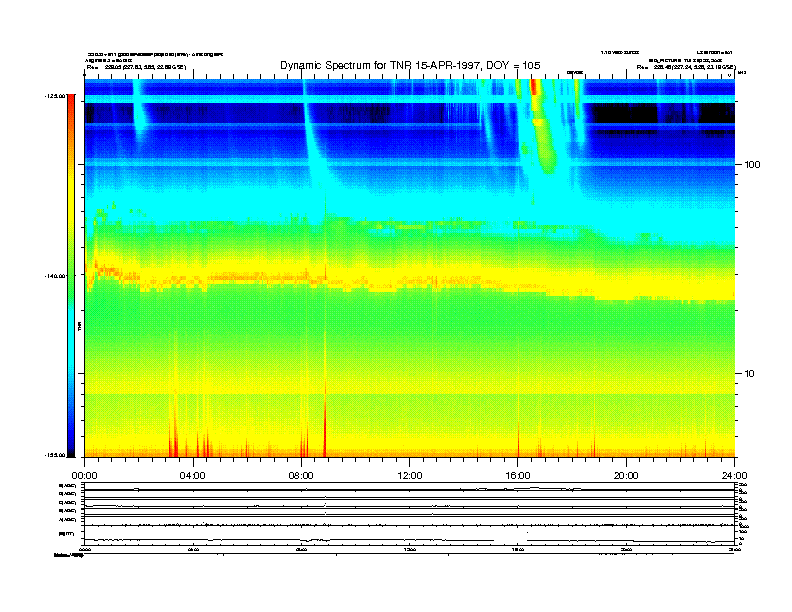The width and height of the screenshot is (792, 612).
Task: Click the '08:00' time axis label
Action: click(301, 475)
